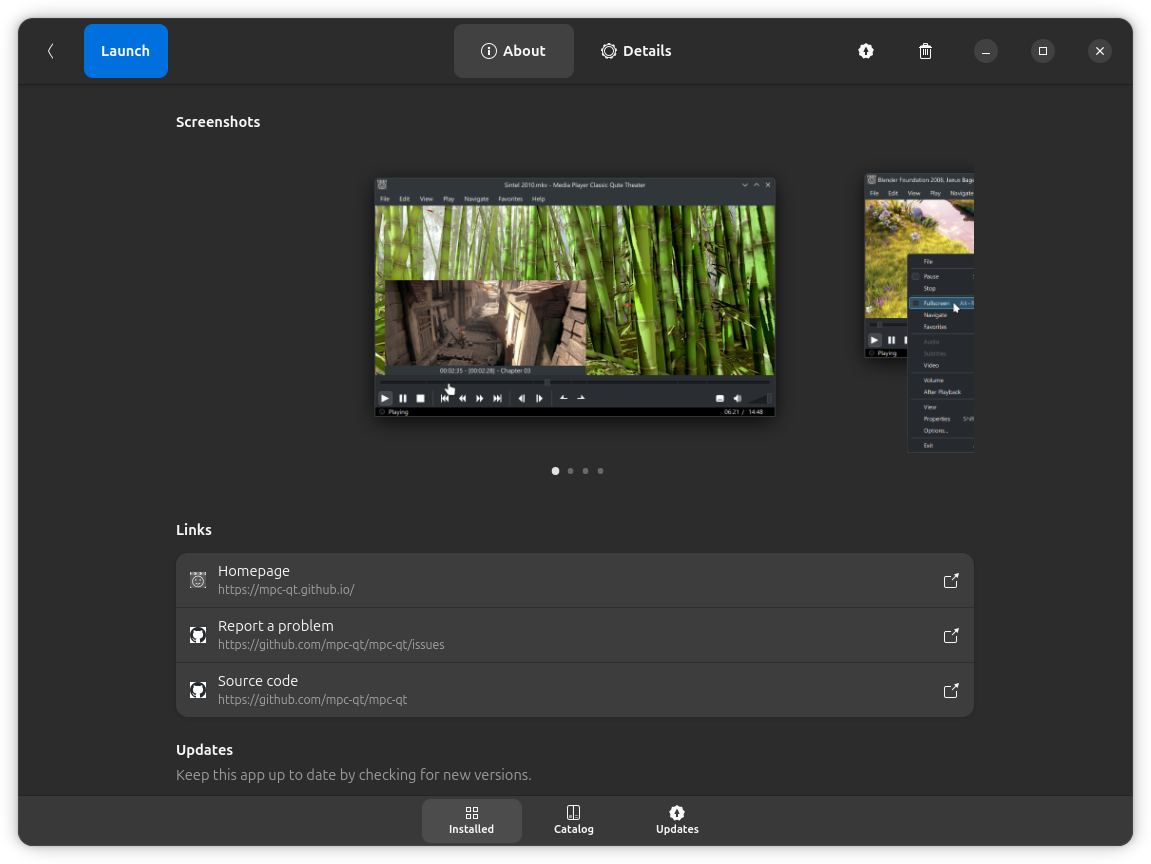1151x864 pixels.
Task: Click the back arrow in the header
Action: (x=50, y=51)
